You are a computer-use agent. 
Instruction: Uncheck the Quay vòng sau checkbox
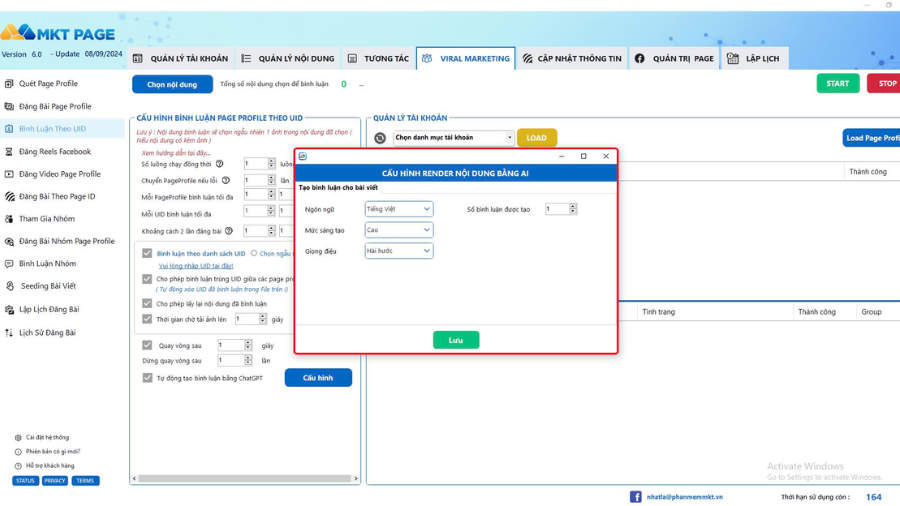[148, 345]
